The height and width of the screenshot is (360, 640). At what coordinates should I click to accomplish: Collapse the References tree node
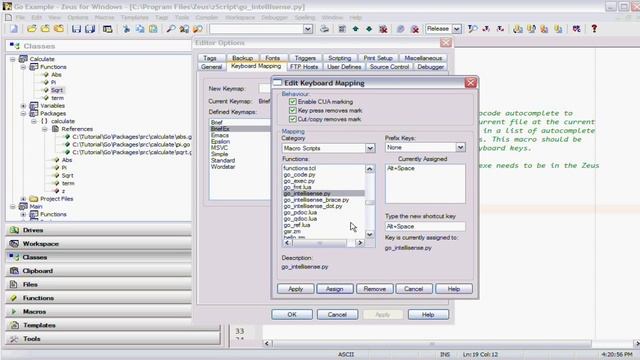click(44, 129)
